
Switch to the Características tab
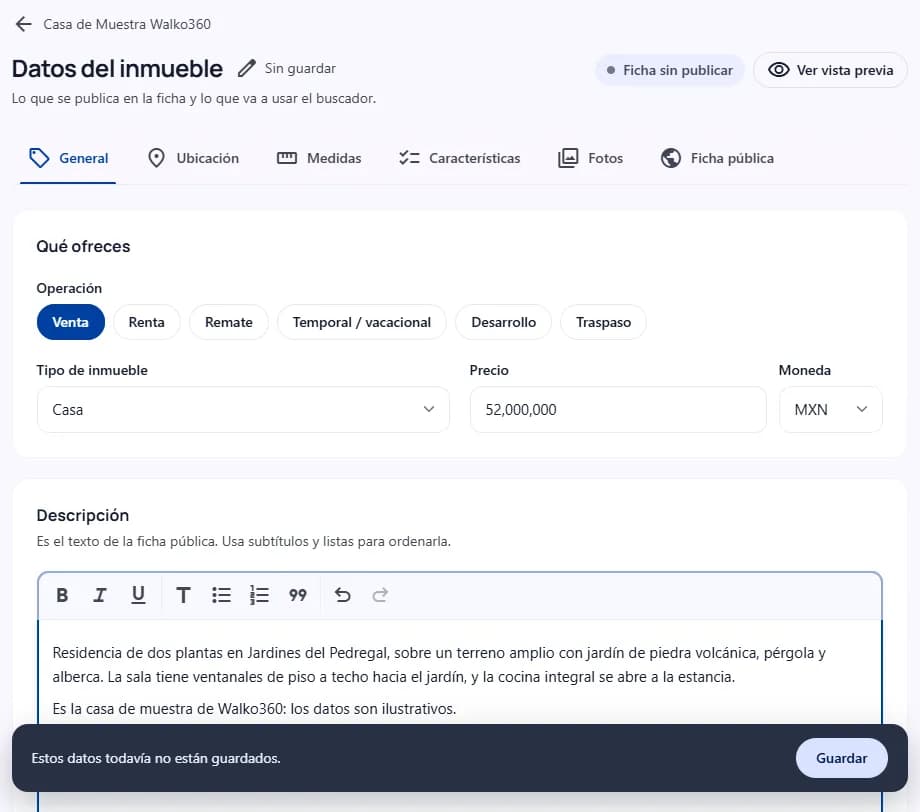click(459, 158)
